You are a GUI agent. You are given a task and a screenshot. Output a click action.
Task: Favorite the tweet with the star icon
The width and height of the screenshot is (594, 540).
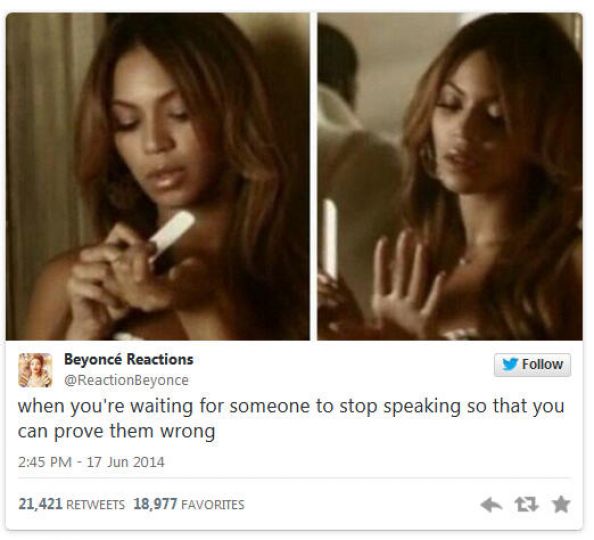[561, 504]
